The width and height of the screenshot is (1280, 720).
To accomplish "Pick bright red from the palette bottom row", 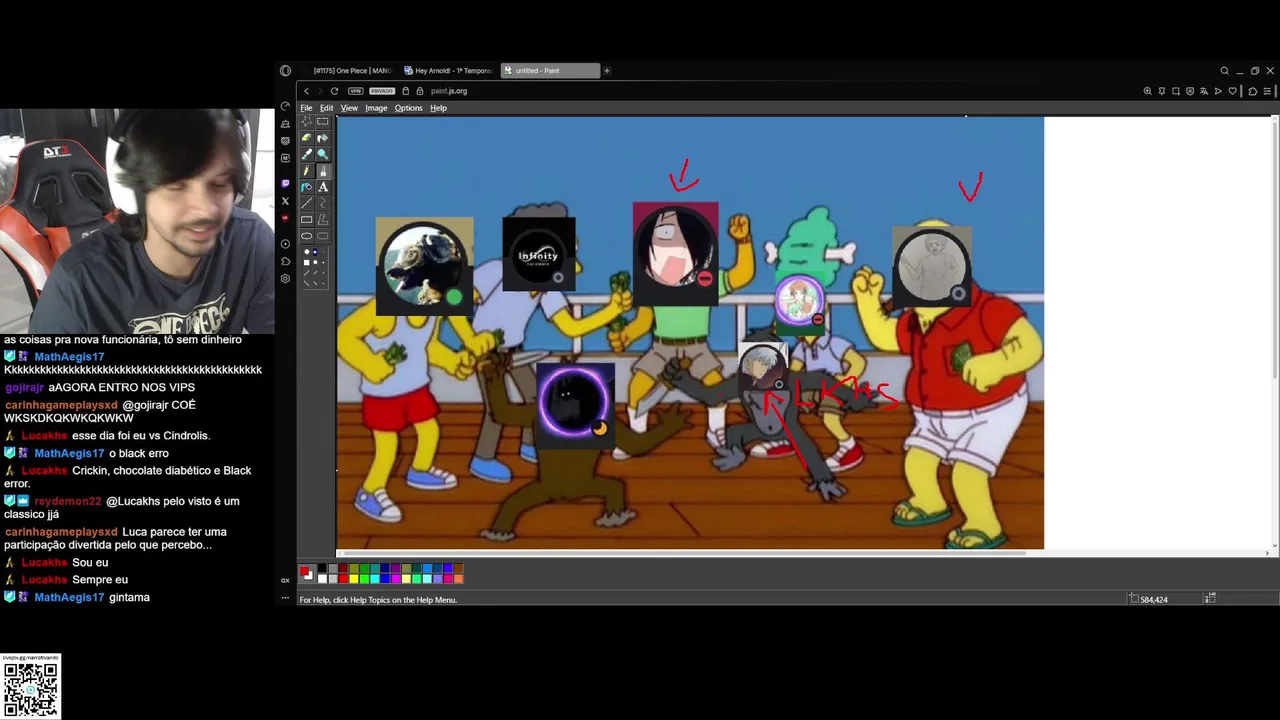I will 343,579.
